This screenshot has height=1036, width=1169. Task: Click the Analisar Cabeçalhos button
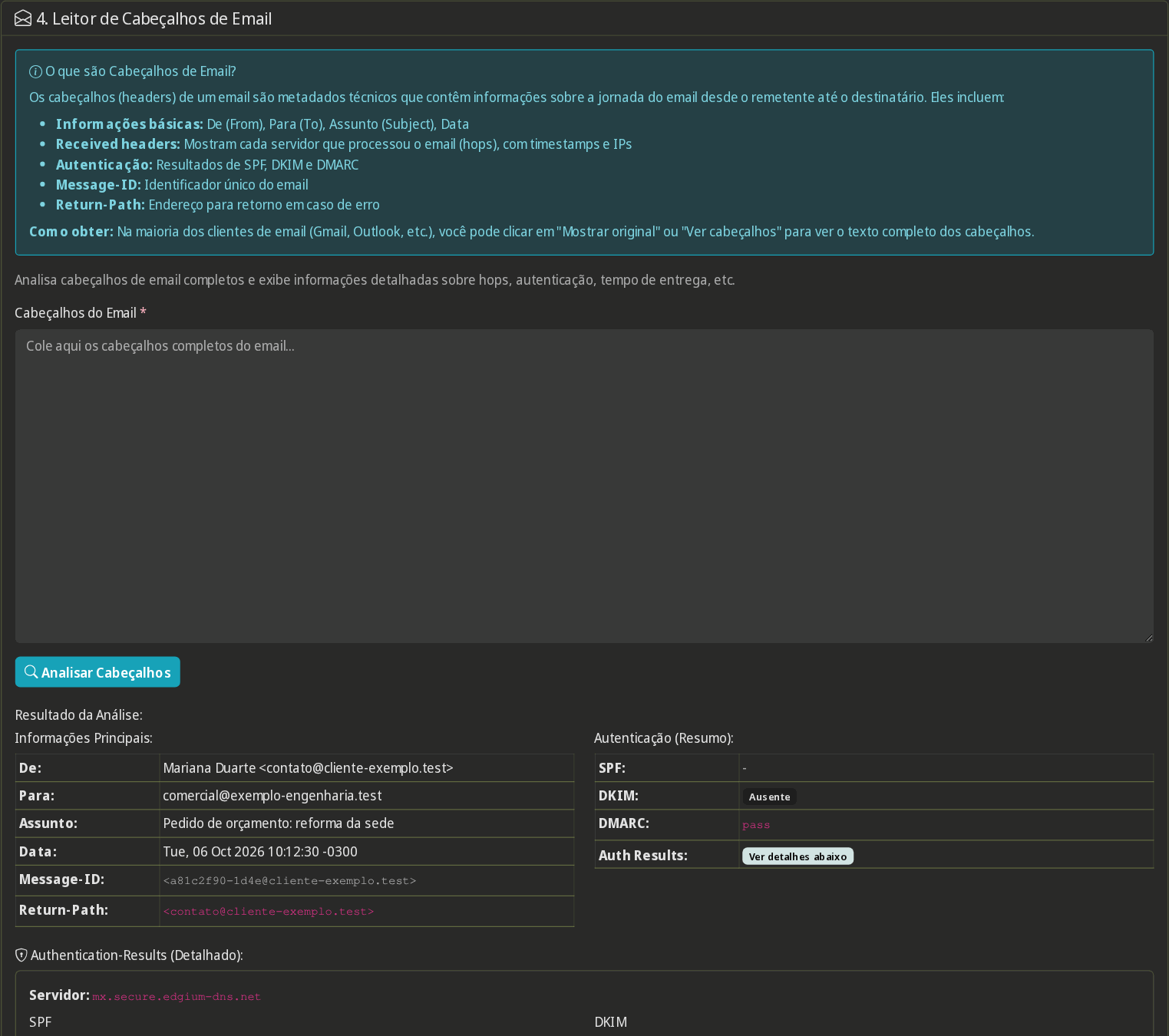(97, 672)
